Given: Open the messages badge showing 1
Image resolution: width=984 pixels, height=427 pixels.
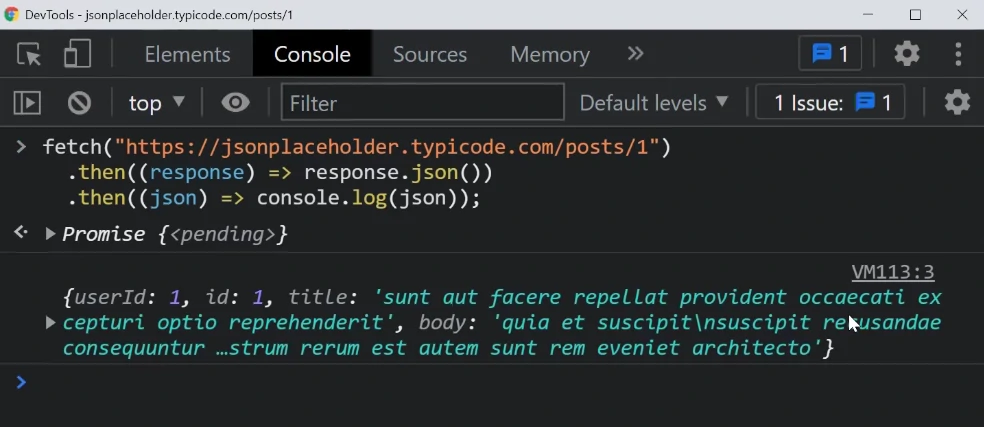Looking at the screenshot, I should [x=830, y=54].
